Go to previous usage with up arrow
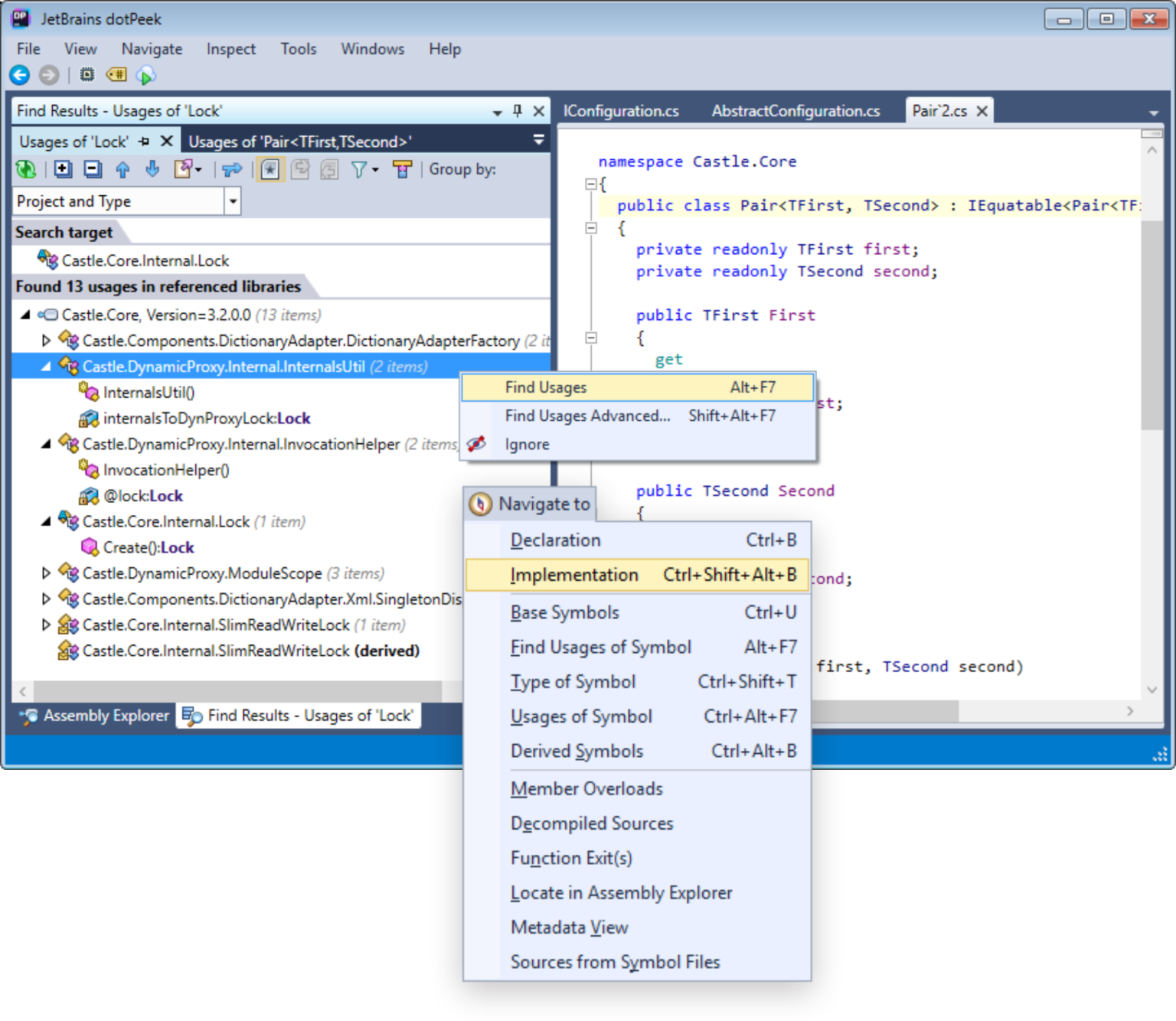This screenshot has height=1021, width=1176. (x=123, y=169)
